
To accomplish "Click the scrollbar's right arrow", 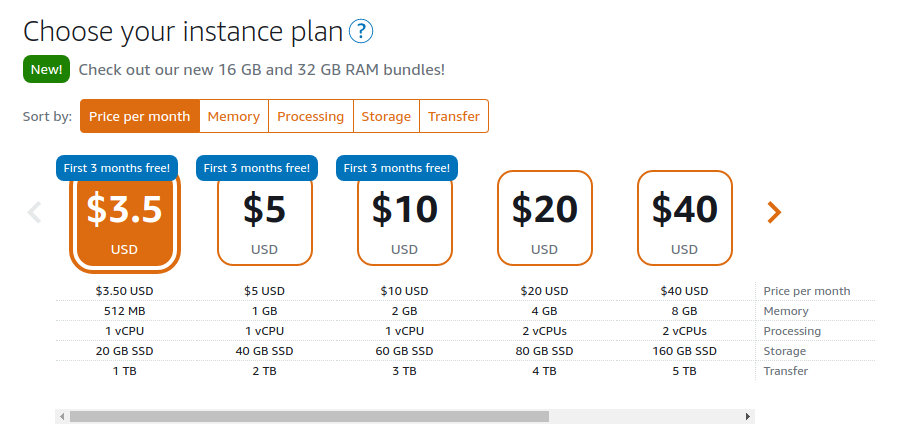I will click(x=748, y=416).
